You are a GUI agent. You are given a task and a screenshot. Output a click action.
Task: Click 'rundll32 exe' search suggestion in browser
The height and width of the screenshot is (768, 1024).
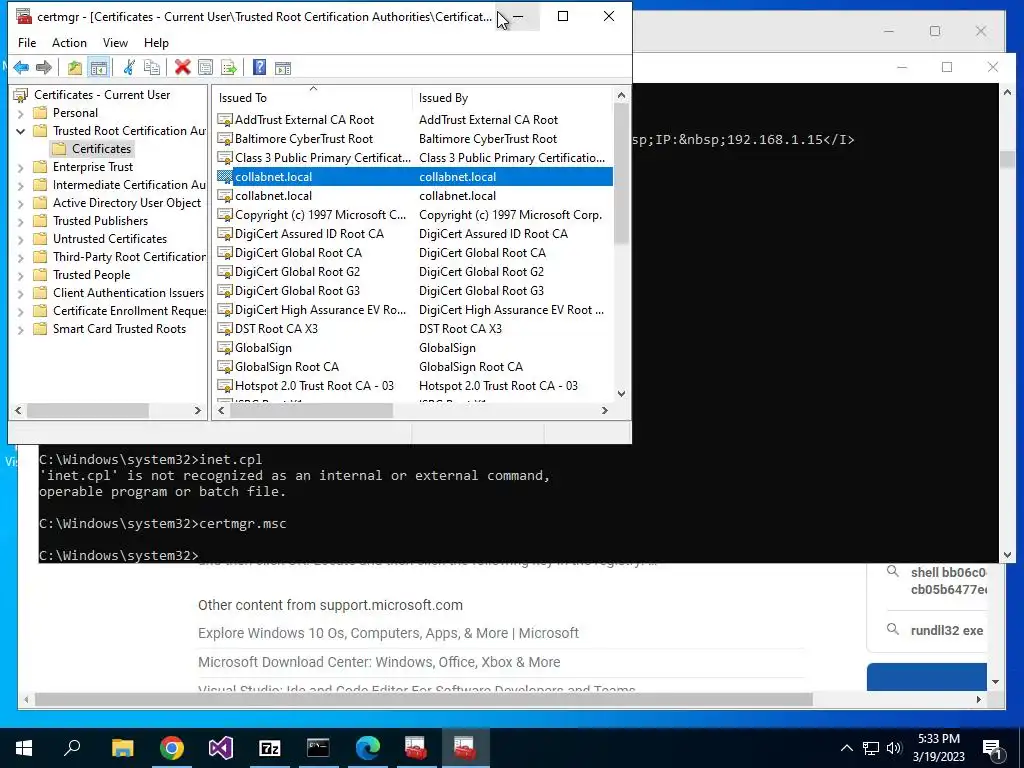tap(946, 630)
